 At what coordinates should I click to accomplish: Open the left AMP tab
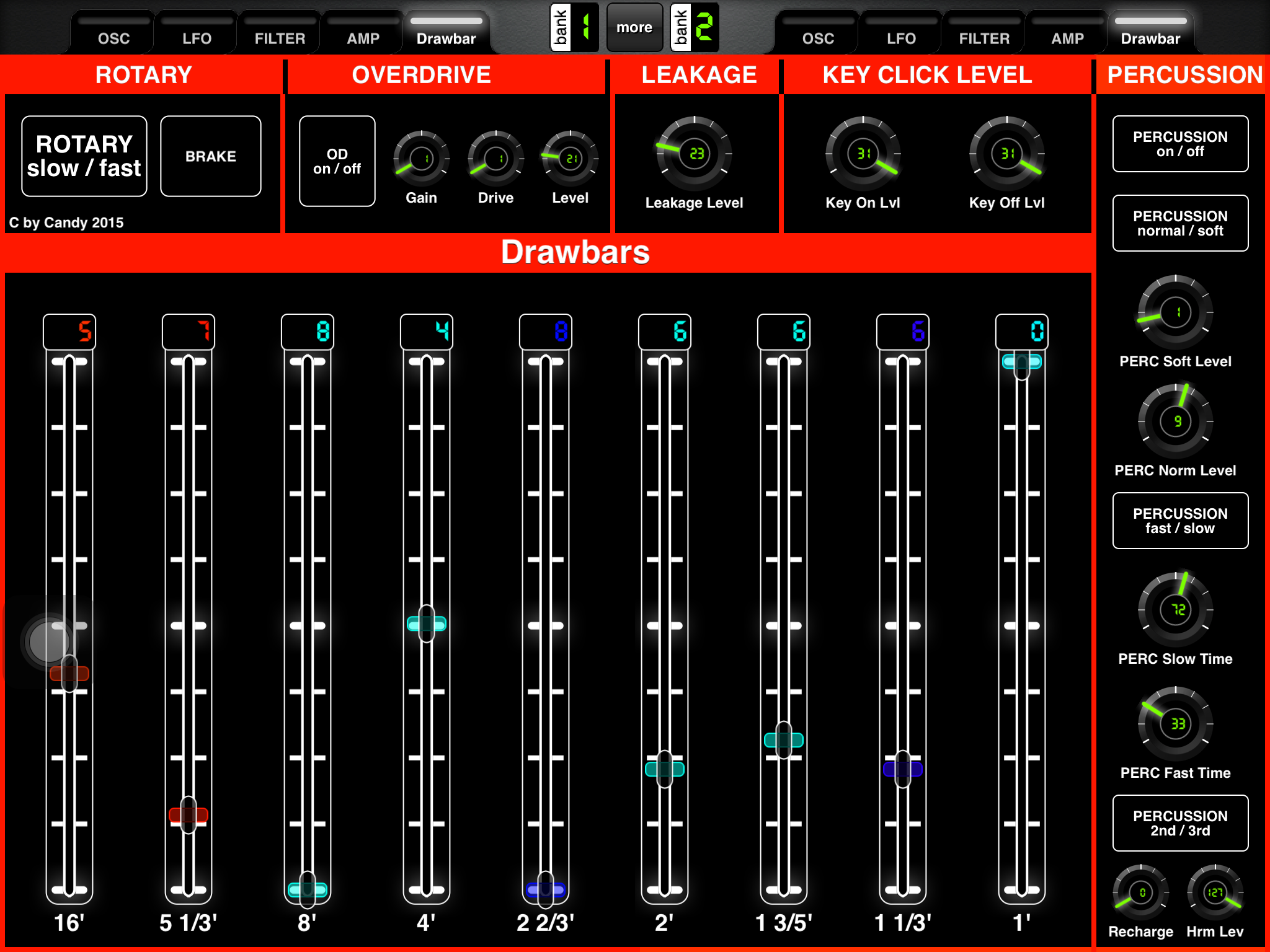pyautogui.click(x=363, y=32)
